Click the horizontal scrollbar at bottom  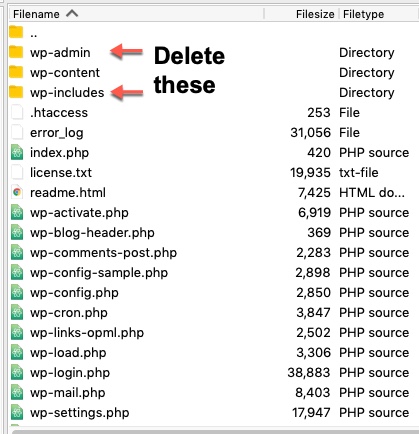215,431
